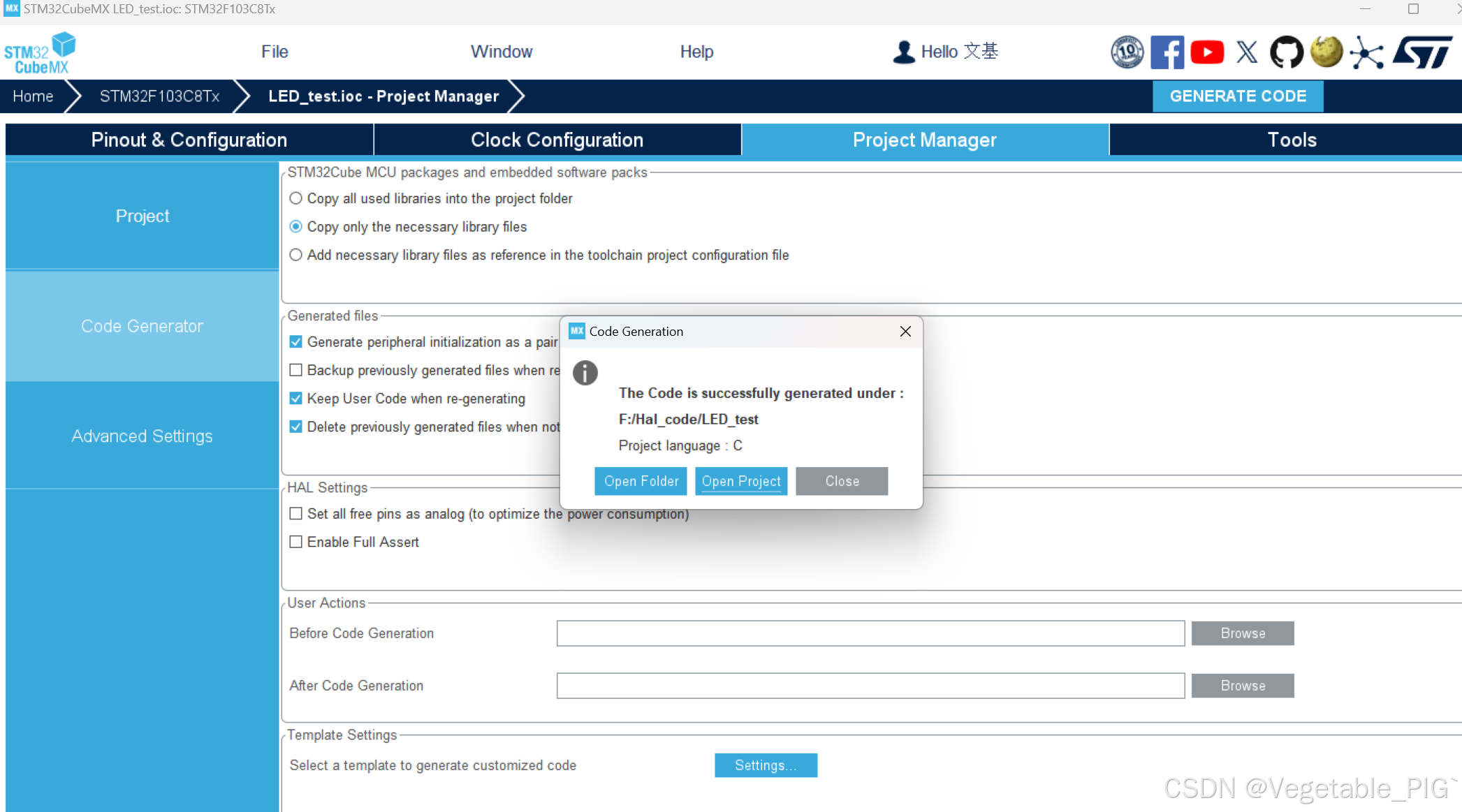Open the Facebook icon link

point(1167,52)
